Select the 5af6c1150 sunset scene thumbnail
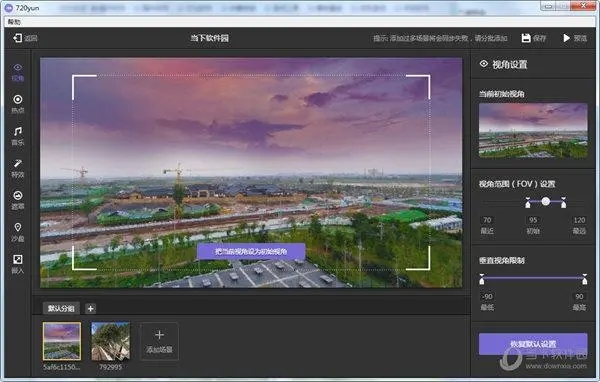The width and height of the screenshot is (600, 382). pyautogui.click(x=62, y=341)
